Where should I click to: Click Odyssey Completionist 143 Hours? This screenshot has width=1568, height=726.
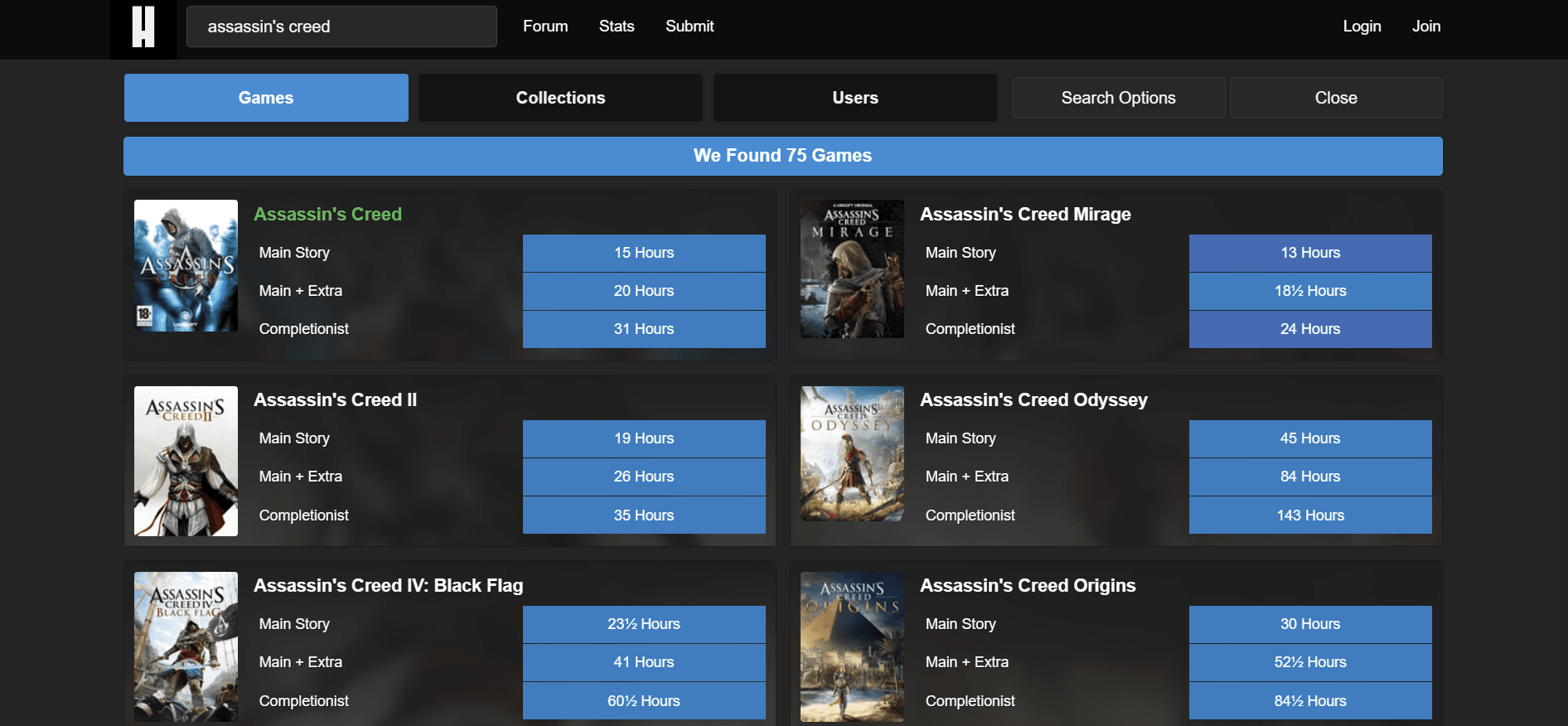coord(1310,515)
